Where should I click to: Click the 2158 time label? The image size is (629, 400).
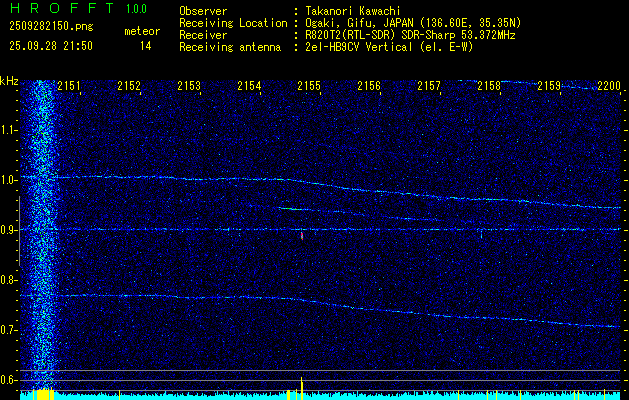pos(489,87)
